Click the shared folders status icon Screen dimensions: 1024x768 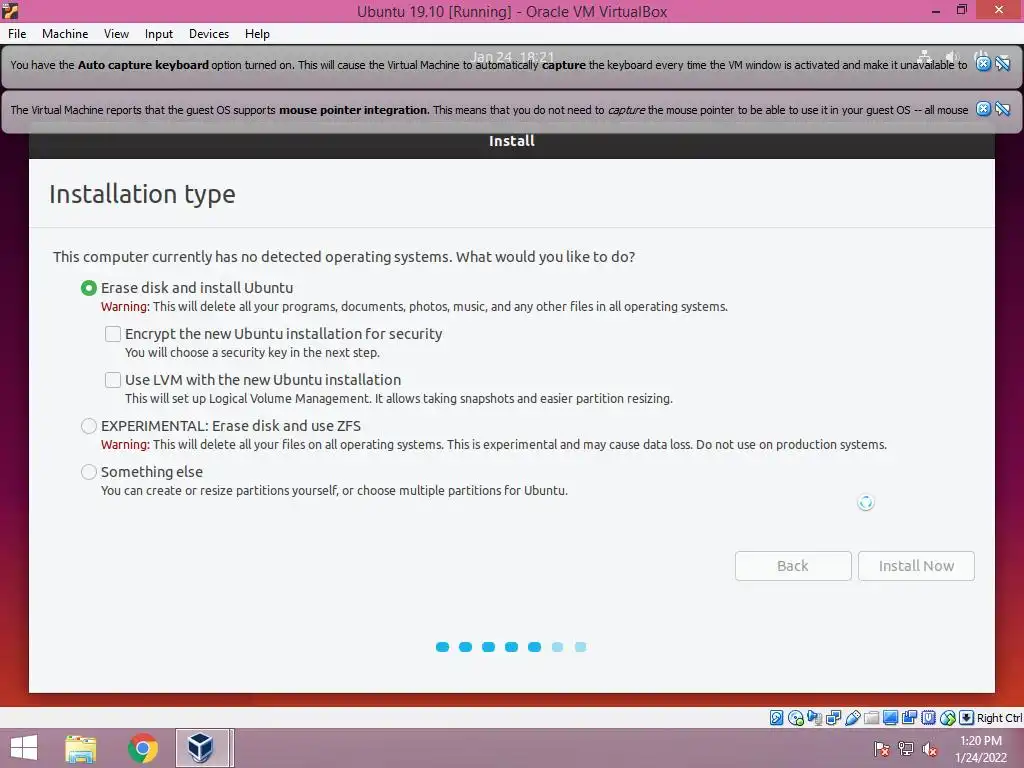pyautogui.click(x=871, y=718)
